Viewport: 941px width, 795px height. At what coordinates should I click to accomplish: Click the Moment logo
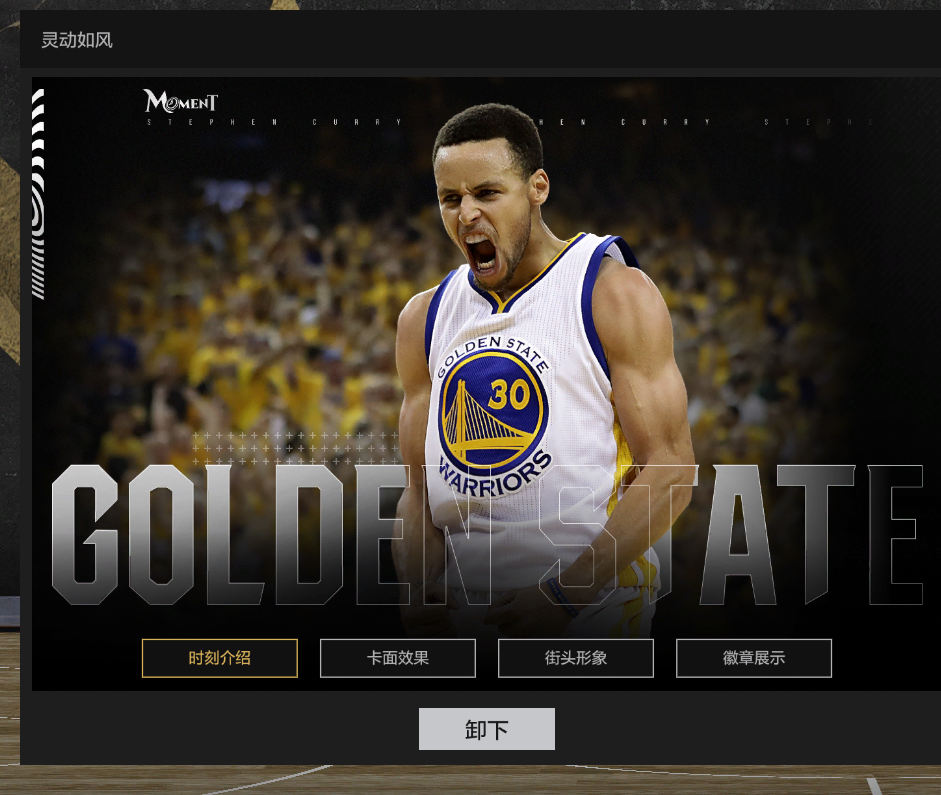click(x=180, y=101)
